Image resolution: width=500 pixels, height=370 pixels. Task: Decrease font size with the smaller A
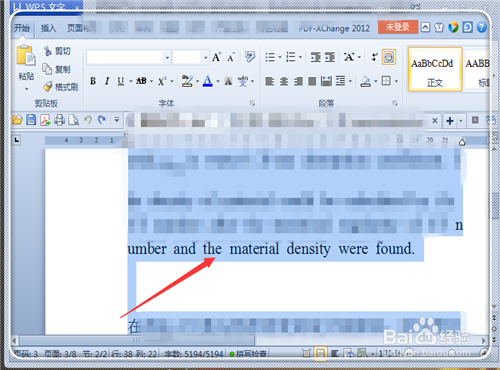[x=231, y=57]
